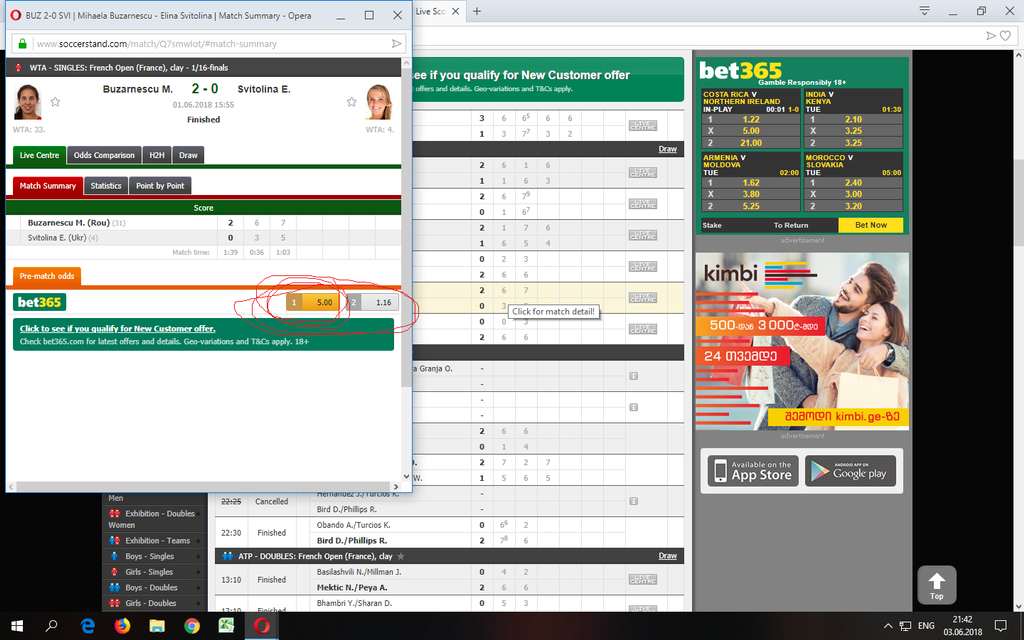
Task: Launch Firefox from taskbar
Action: (x=122, y=626)
